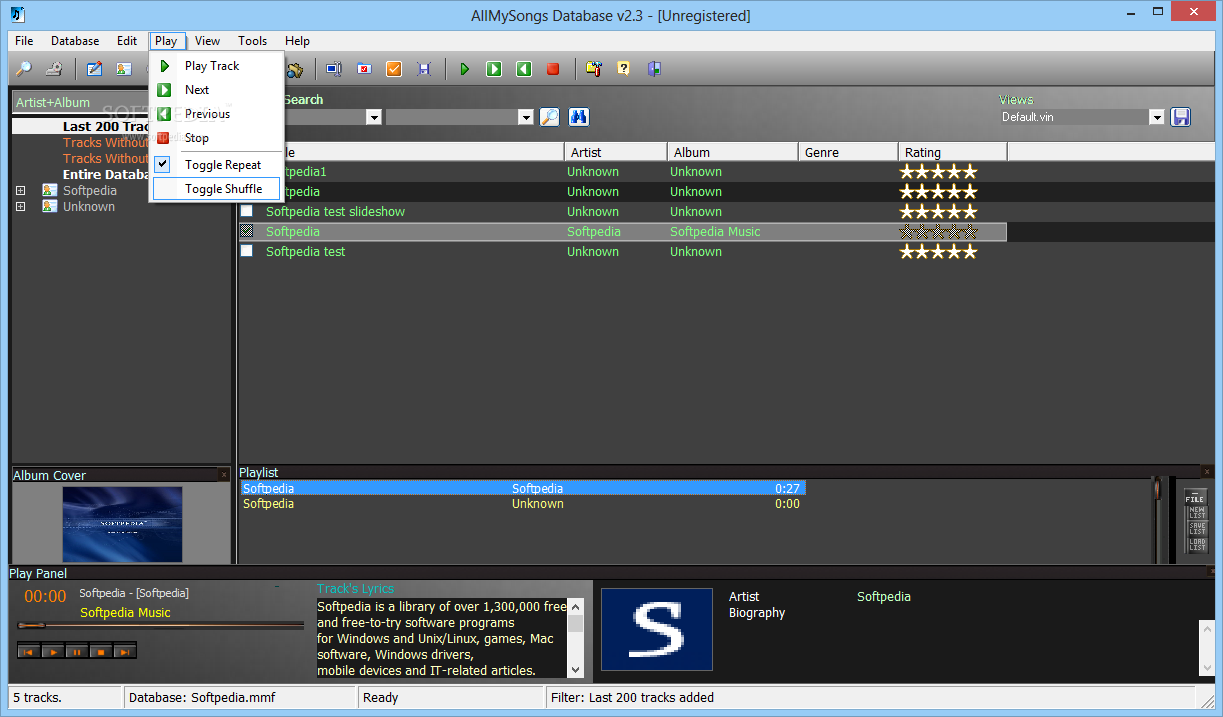Click the blue floppy-frame toolbar icon
This screenshot has width=1223, height=717.
coord(424,69)
